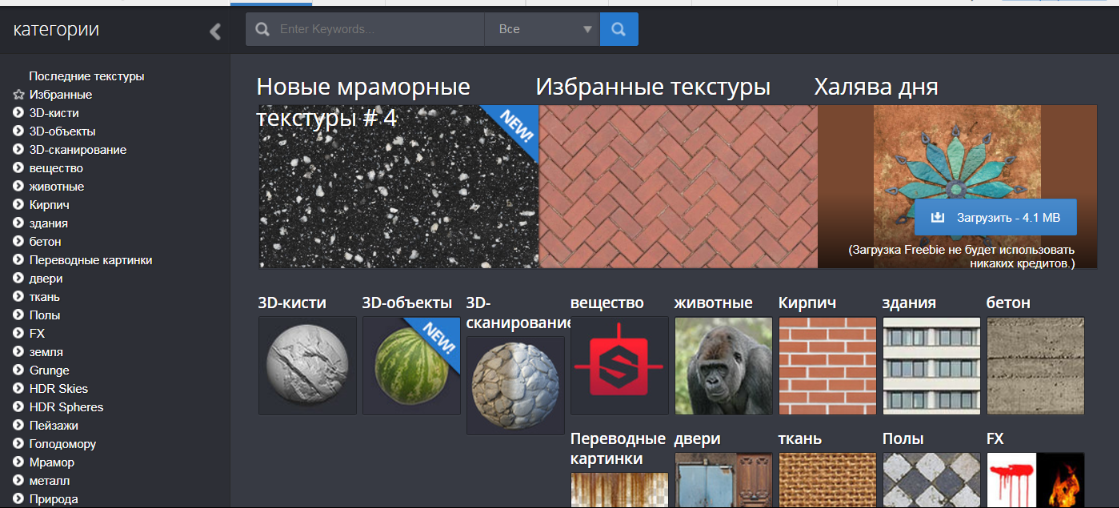Select Полы in the sidebar list
This screenshot has width=1119, height=508.
coord(44,315)
